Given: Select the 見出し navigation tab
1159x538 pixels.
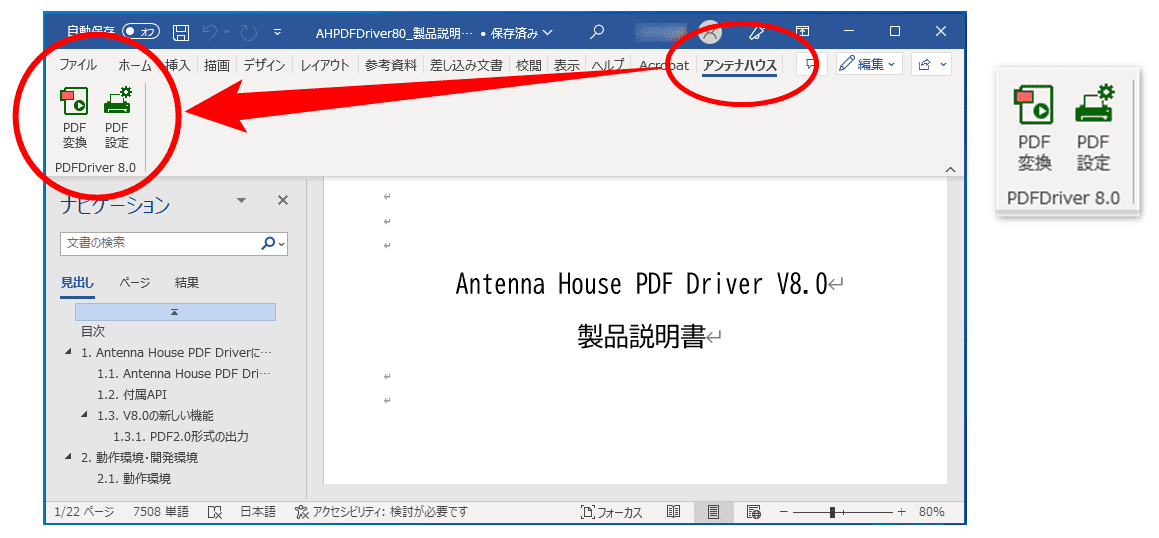Looking at the screenshot, I should click(x=77, y=282).
